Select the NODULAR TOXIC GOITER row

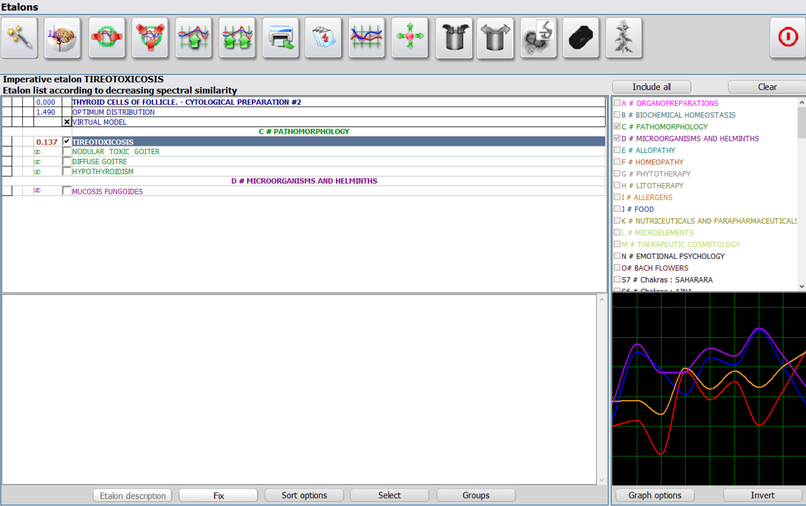point(116,152)
